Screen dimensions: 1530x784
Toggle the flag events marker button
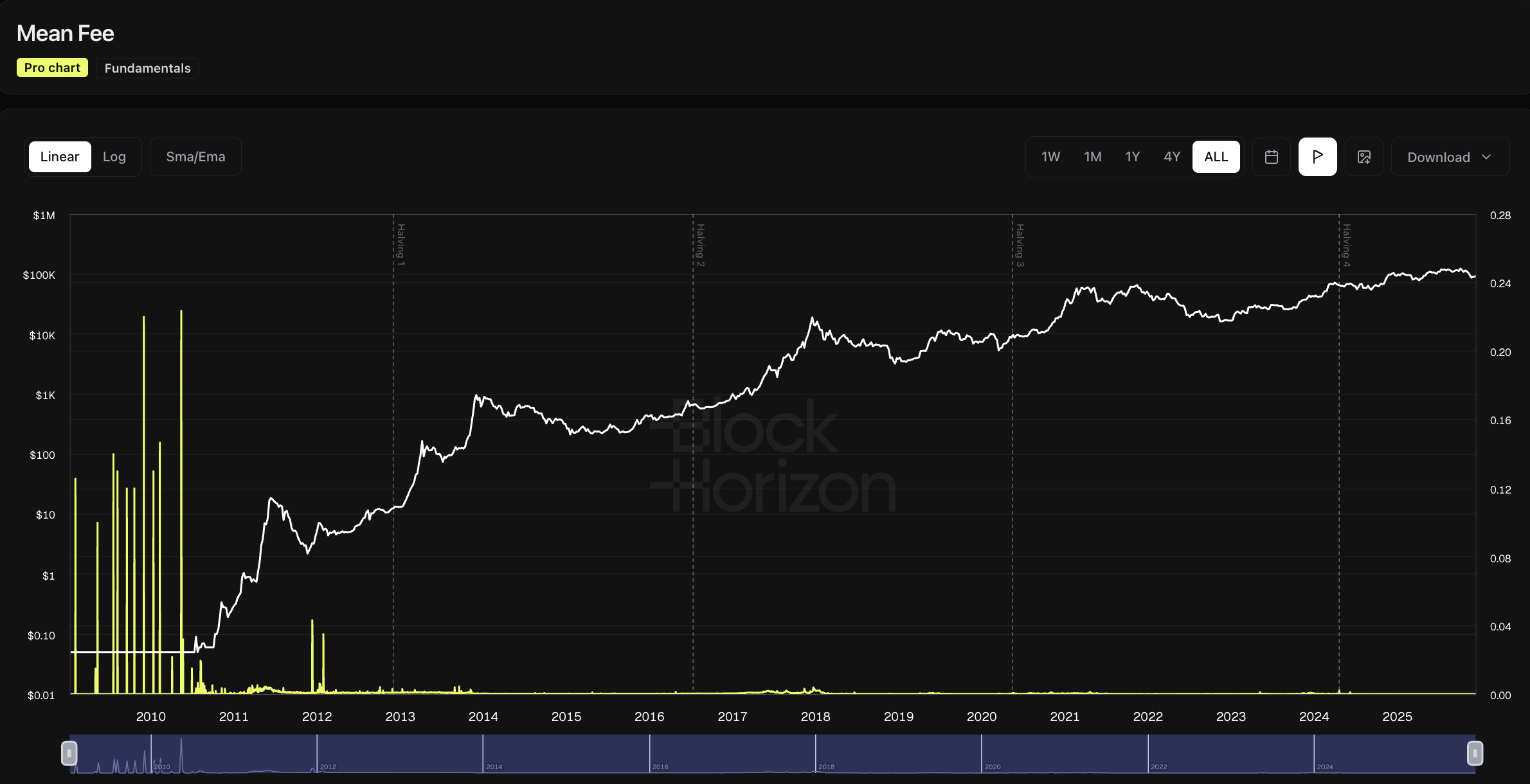tap(1317, 157)
